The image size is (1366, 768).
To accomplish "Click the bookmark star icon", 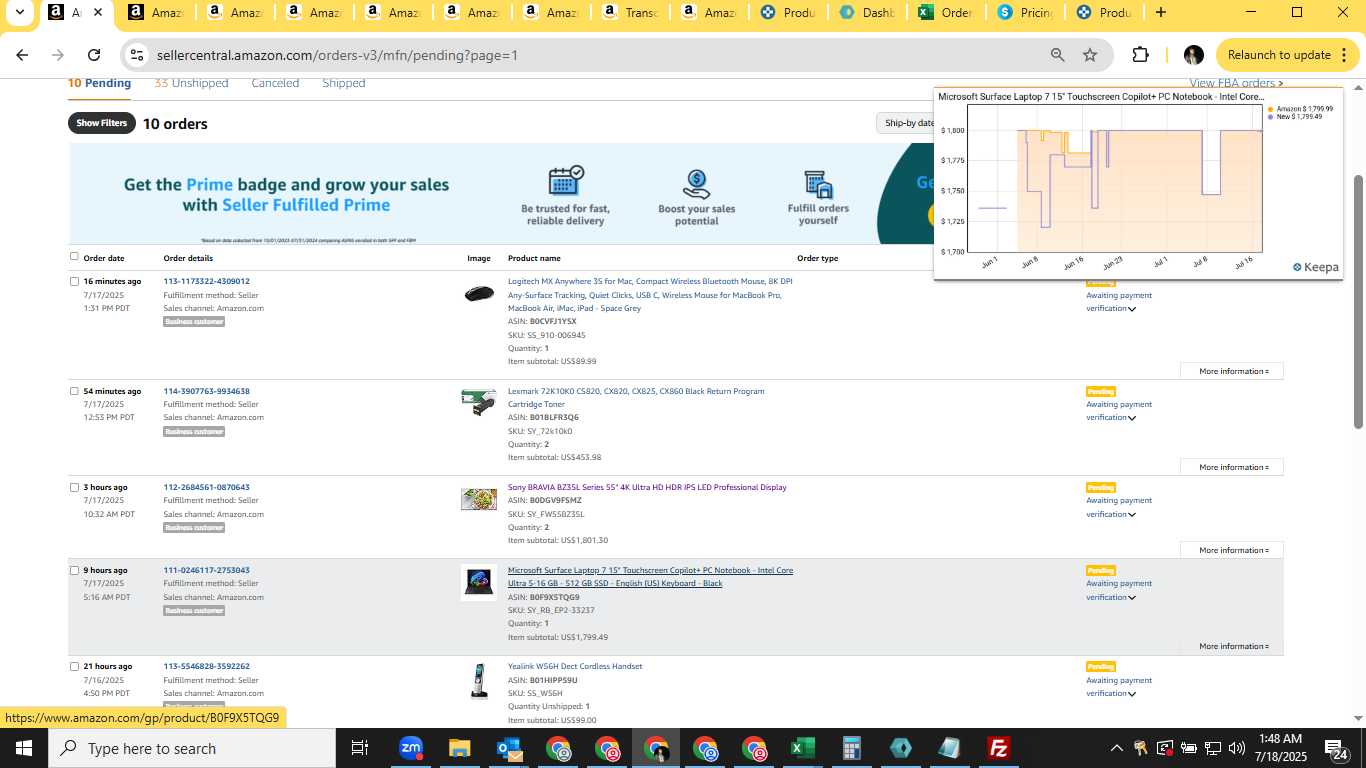I will [x=1090, y=55].
